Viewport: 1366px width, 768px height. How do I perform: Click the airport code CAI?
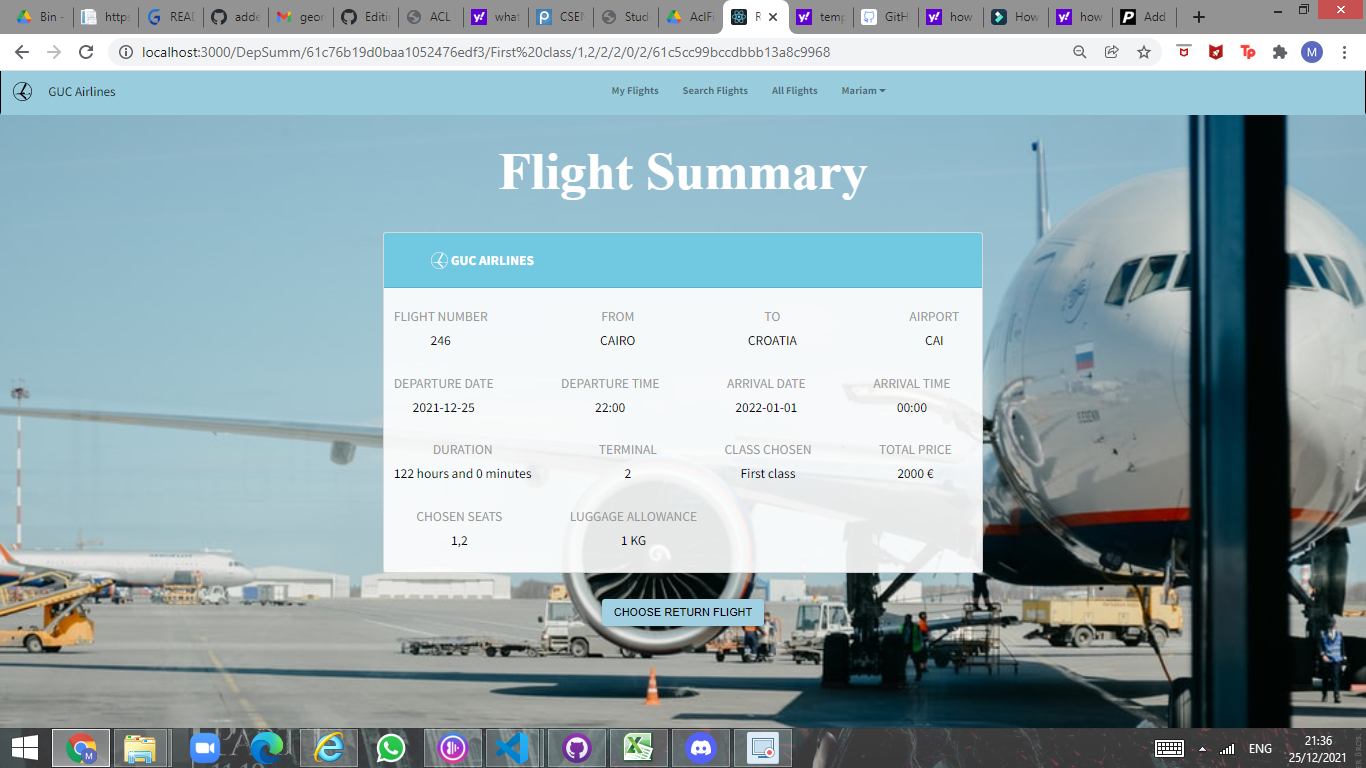point(934,341)
